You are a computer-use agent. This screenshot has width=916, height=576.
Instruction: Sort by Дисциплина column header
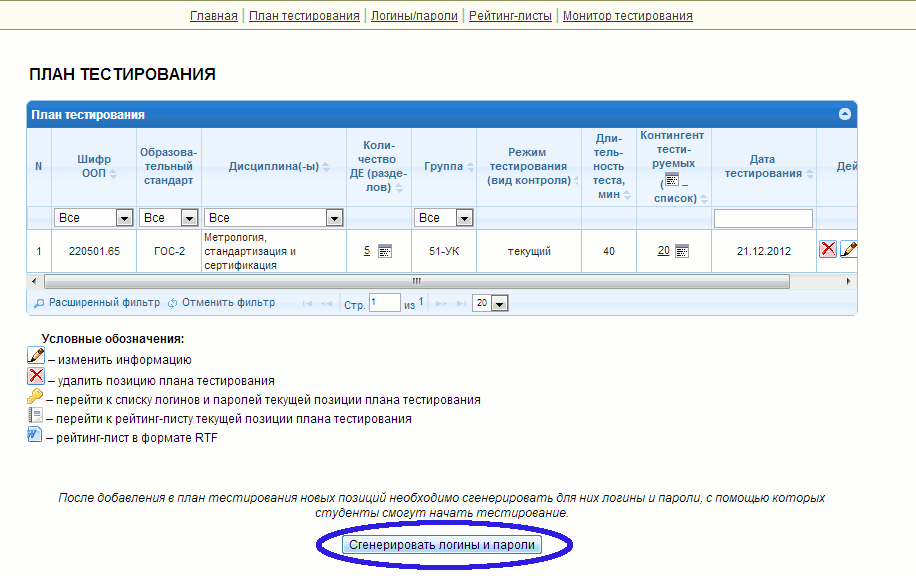273,167
